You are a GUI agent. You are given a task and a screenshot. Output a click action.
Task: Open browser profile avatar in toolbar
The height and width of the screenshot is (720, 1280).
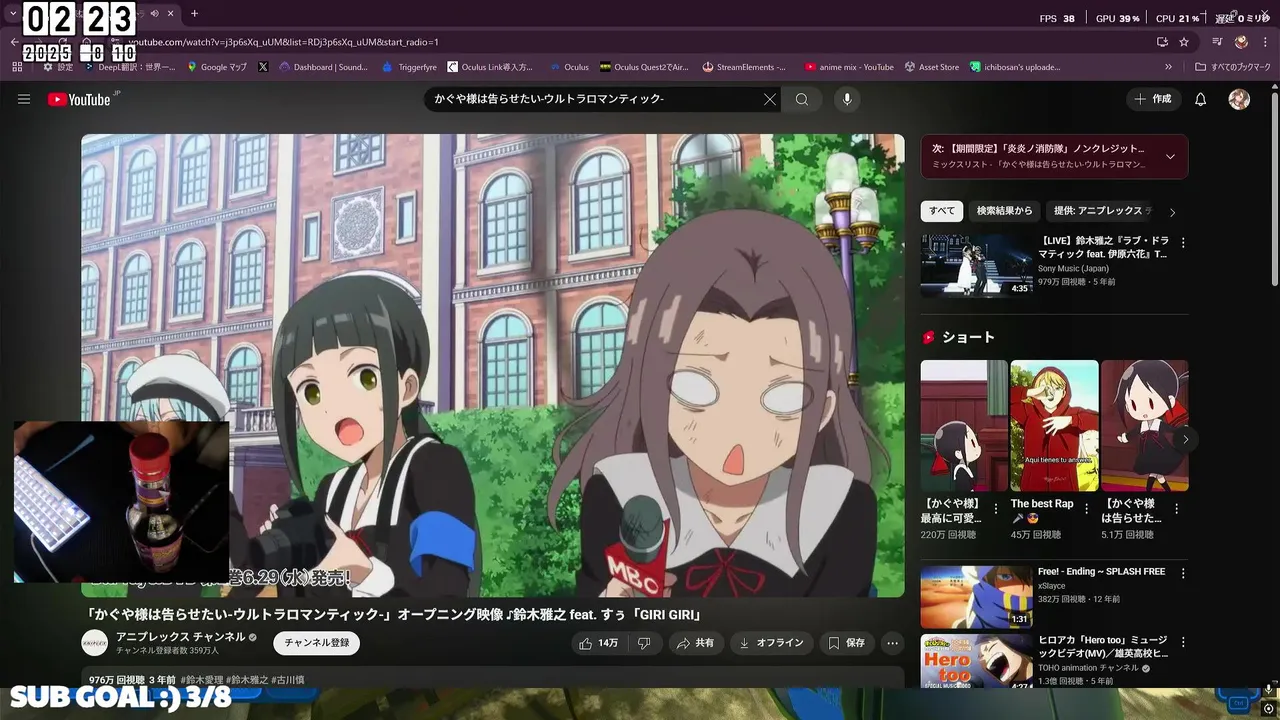[1241, 42]
